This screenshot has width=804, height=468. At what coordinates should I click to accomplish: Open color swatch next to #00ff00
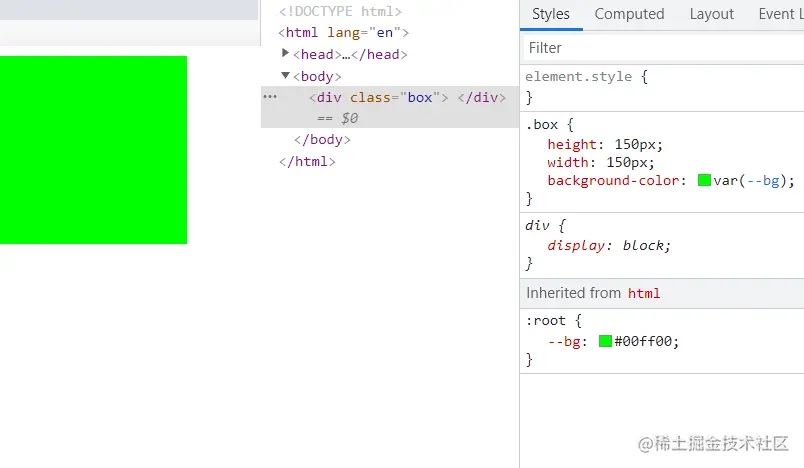(605, 341)
